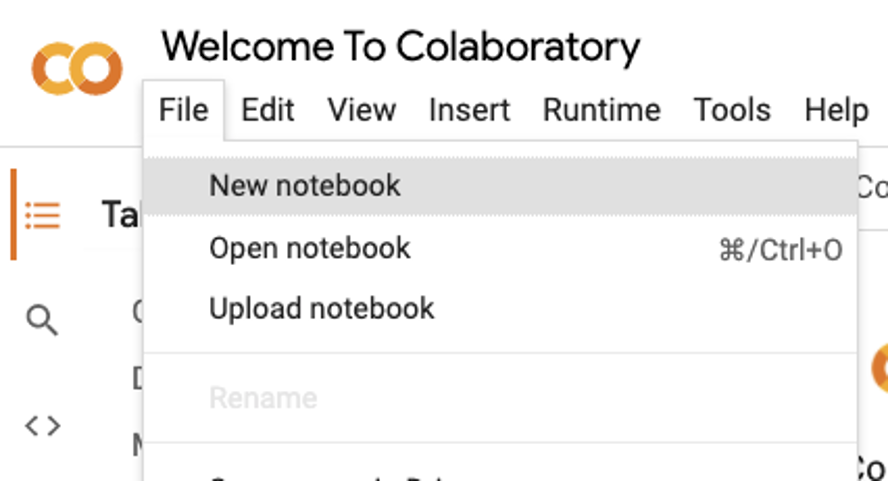Click the Welcome To Colaboratory title
889x481 pixels.
click(x=401, y=47)
